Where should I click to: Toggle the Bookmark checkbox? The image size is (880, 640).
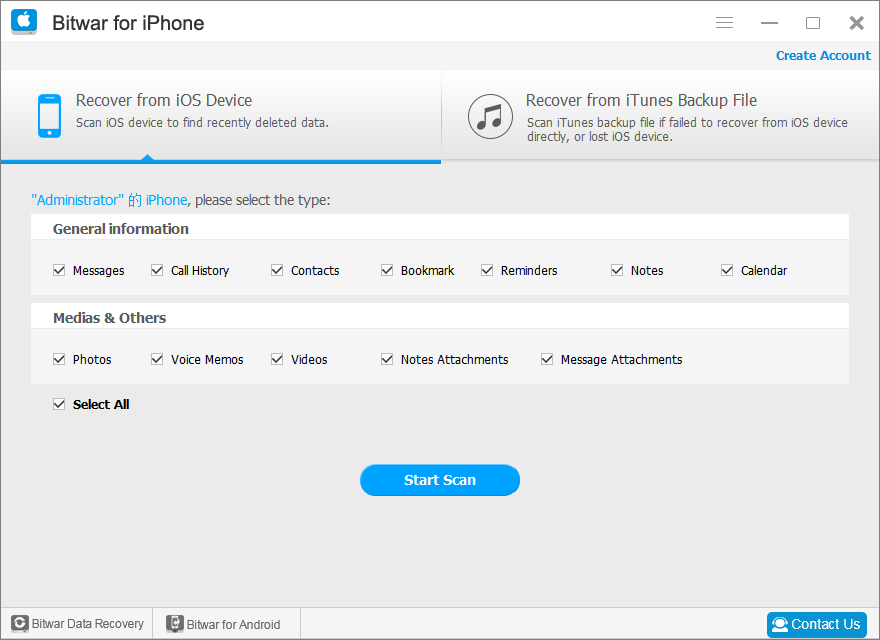point(387,270)
